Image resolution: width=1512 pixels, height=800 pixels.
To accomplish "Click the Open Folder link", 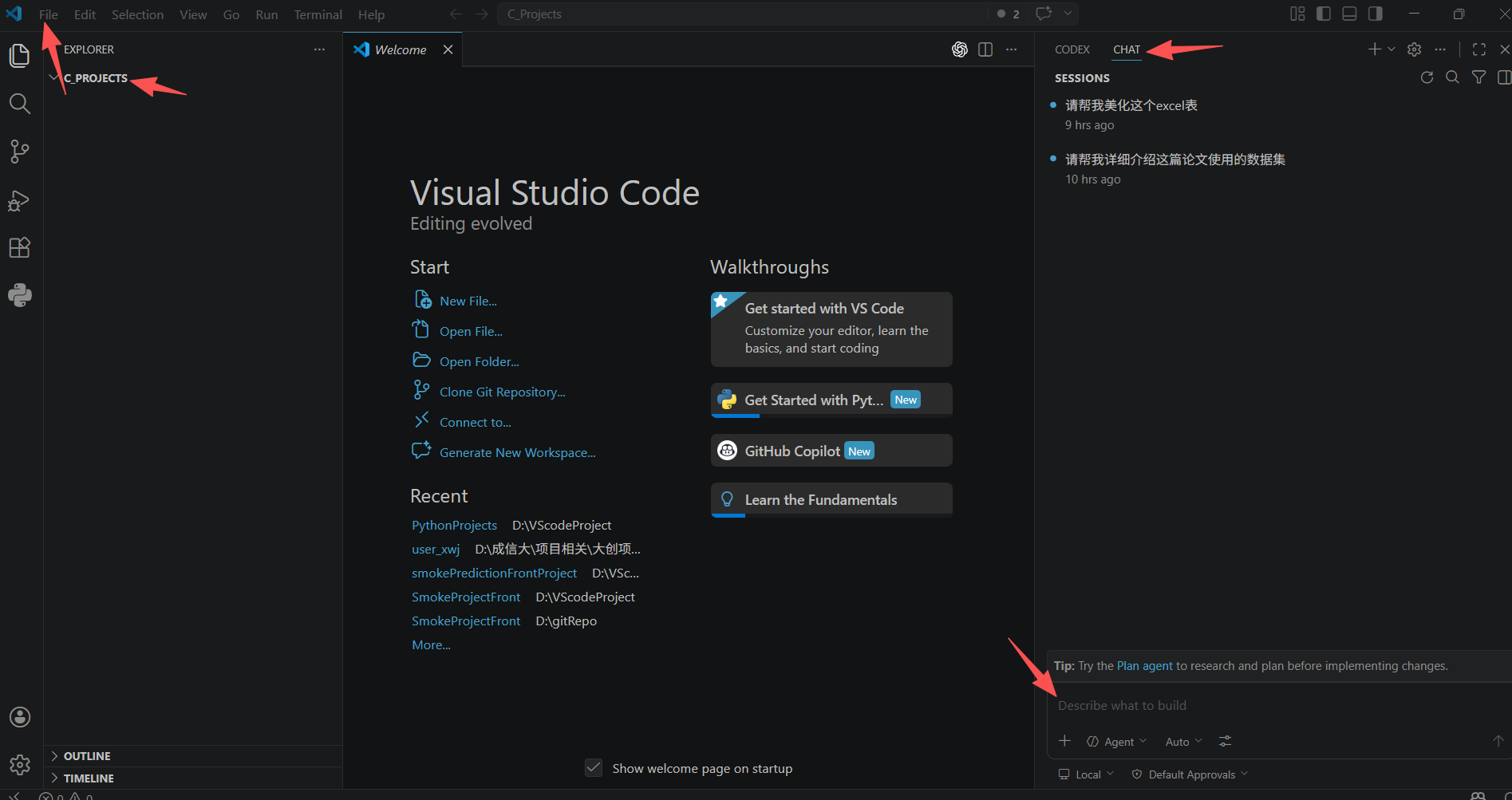I will pos(479,362).
